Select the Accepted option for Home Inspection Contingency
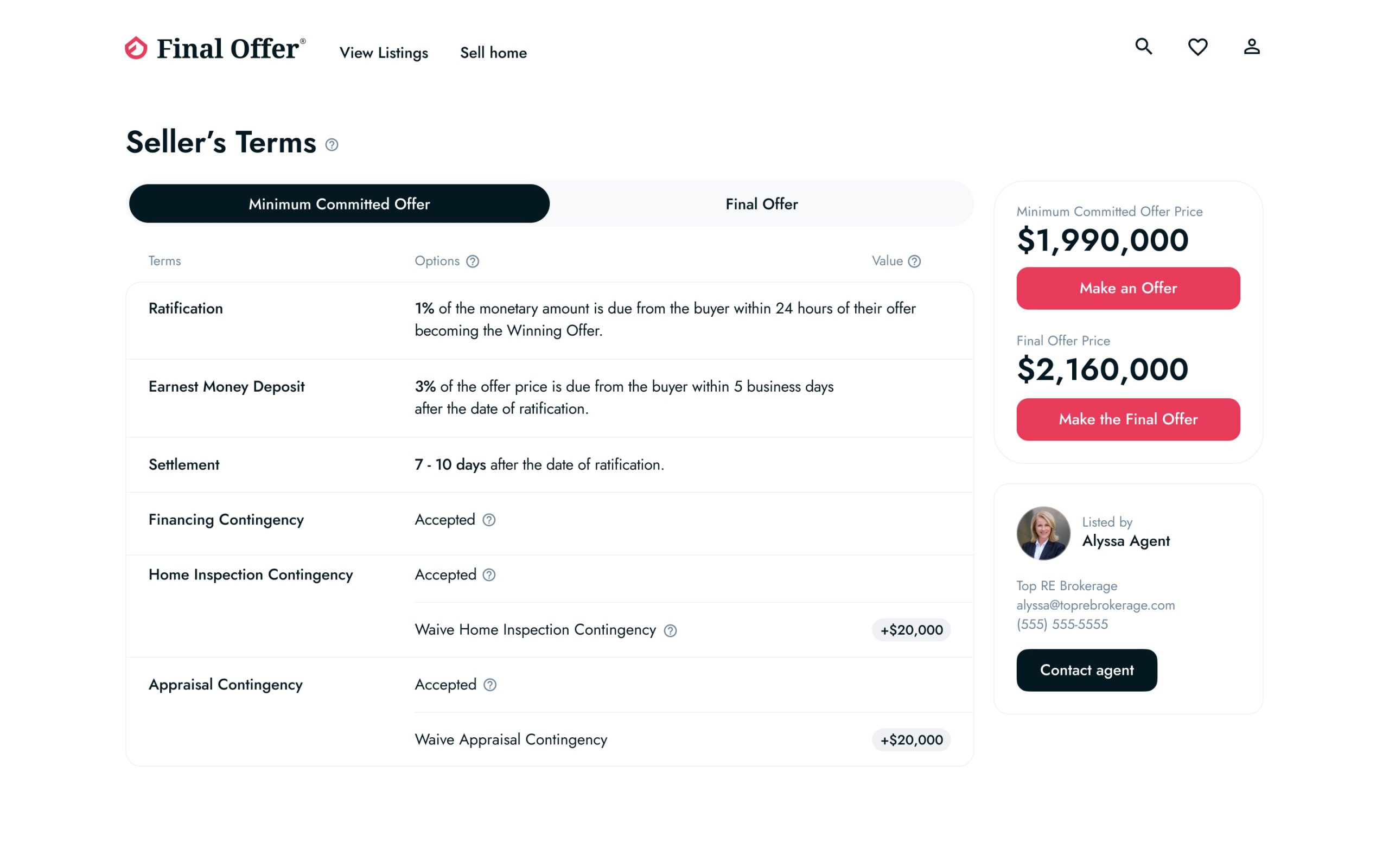The height and width of the screenshot is (868, 1389). click(446, 575)
